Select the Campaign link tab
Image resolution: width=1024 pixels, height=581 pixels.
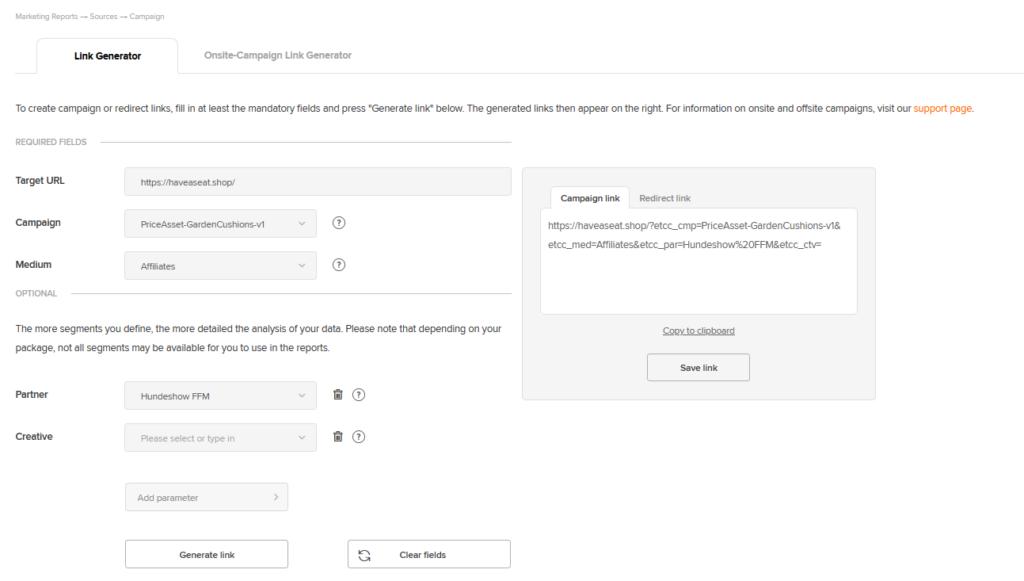click(590, 198)
